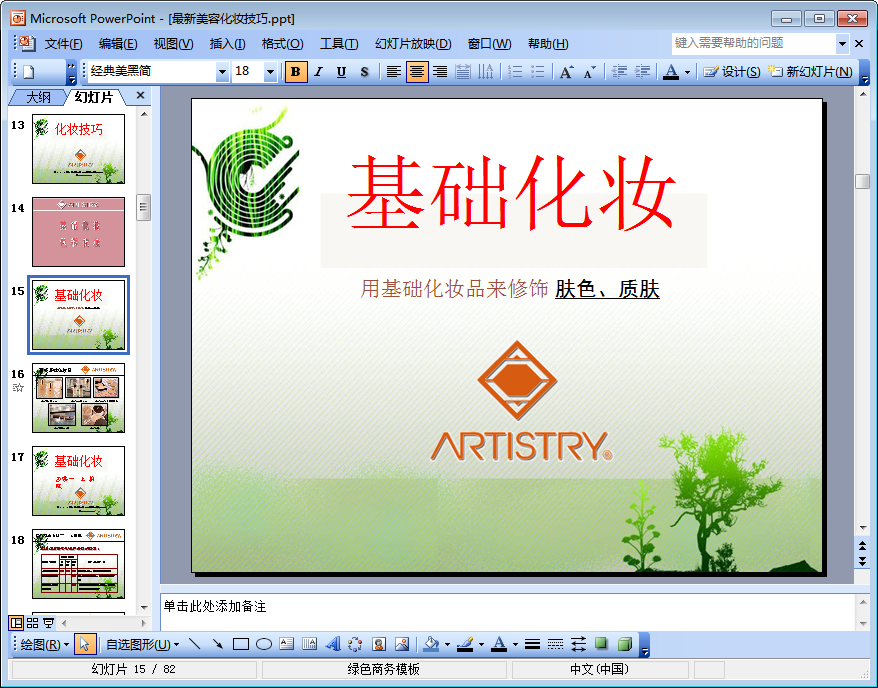Start slide show from current slide
Image resolution: width=878 pixels, height=688 pixels.
[x=49, y=623]
